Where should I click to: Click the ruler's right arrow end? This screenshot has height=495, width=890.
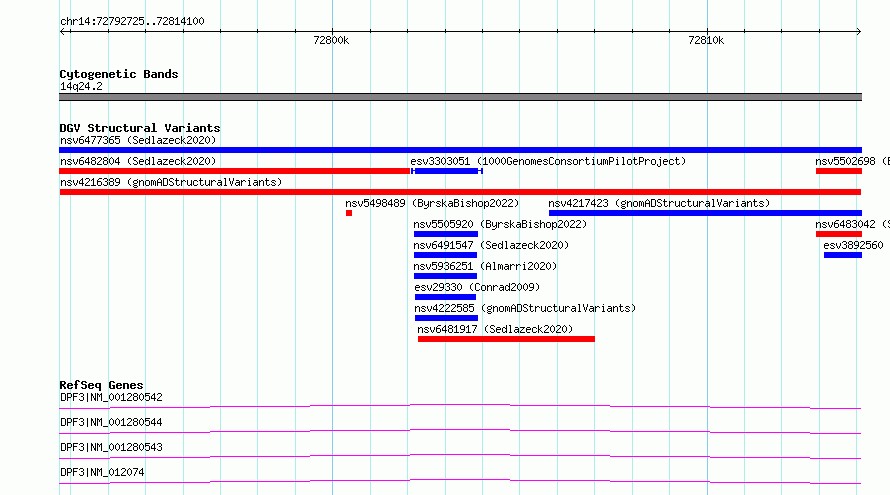point(858,31)
